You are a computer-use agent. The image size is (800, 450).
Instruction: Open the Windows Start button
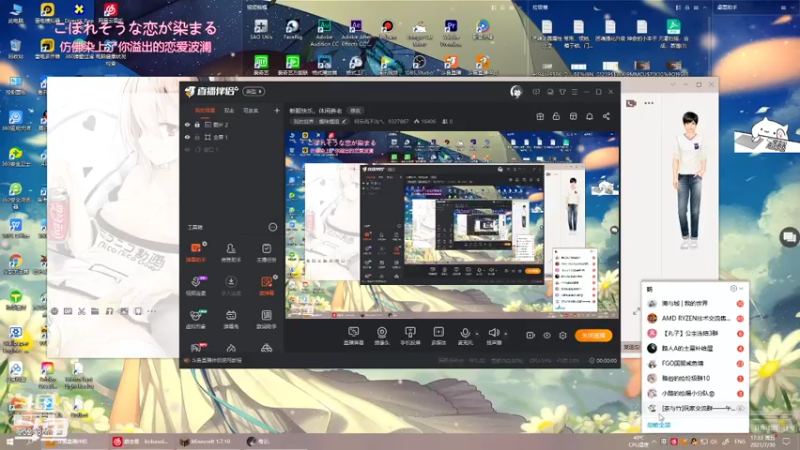point(10,441)
